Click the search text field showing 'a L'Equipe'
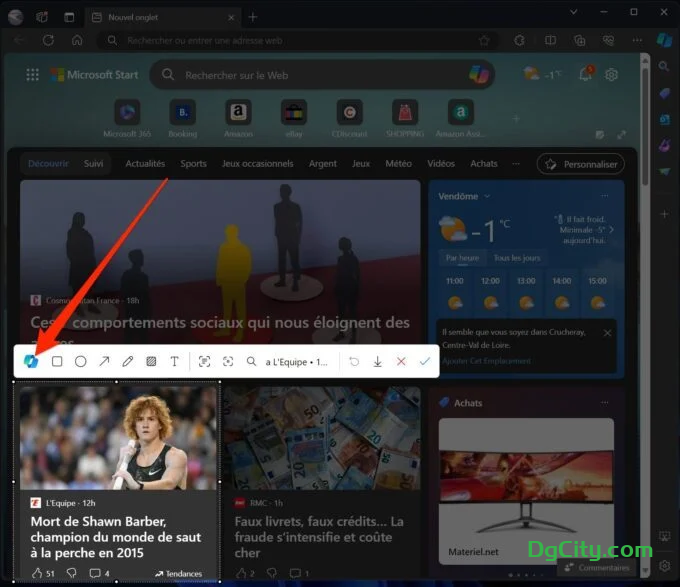 297,362
